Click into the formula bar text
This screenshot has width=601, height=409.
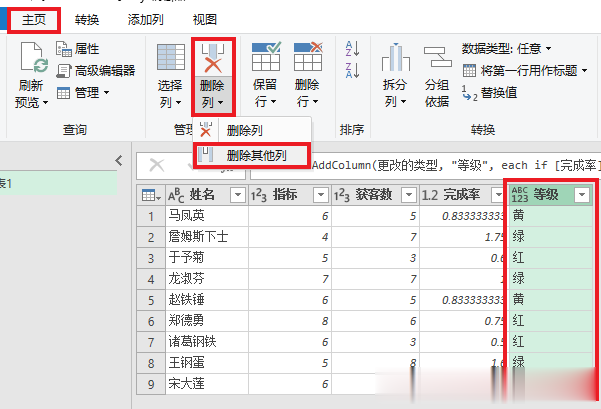pyautogui.click(x=454, y=166)
